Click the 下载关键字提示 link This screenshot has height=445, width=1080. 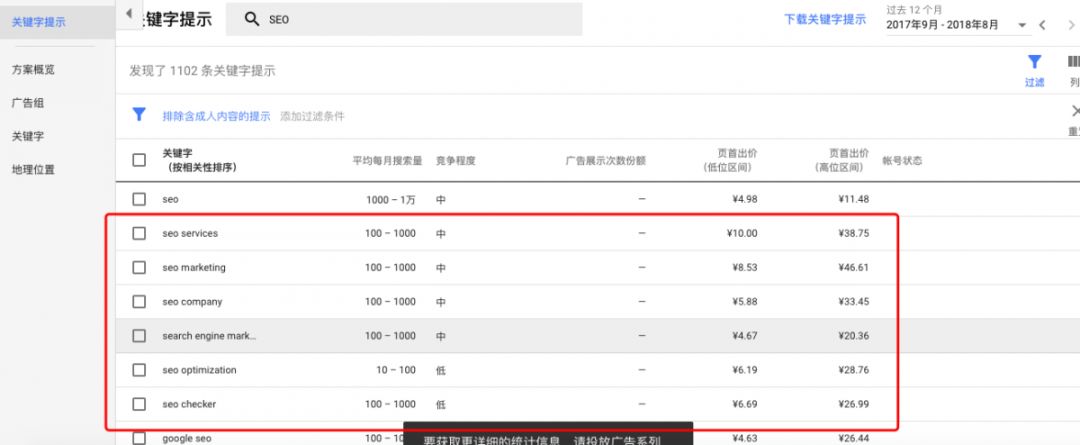(x=824, y=19)
